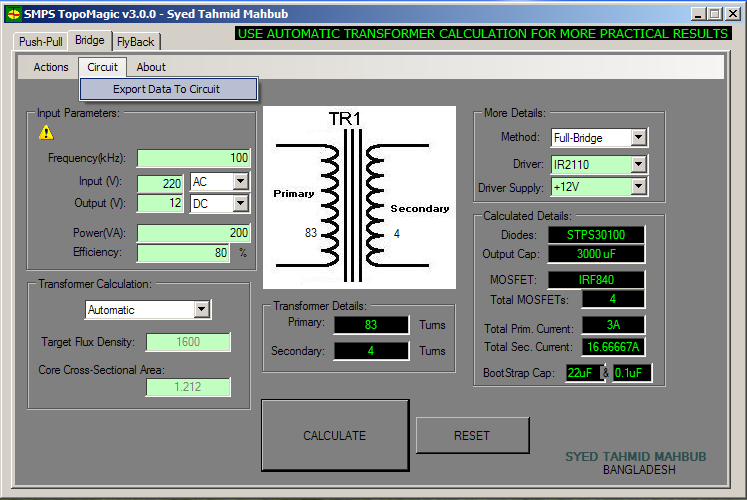
Task: Select Export Data To Circuit
Action: click(x=167, y=89)
